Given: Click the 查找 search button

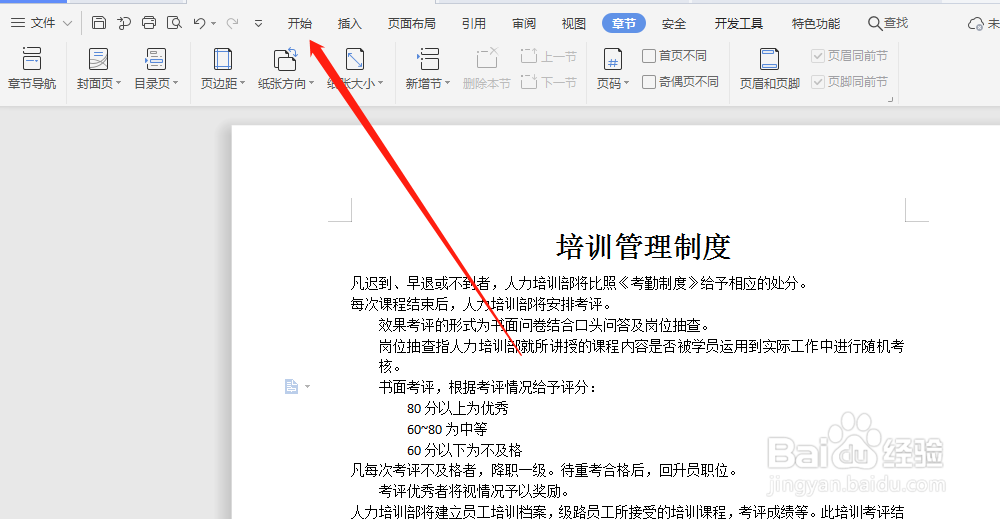Looking at the screenshot, I should [x=888, y=23].
